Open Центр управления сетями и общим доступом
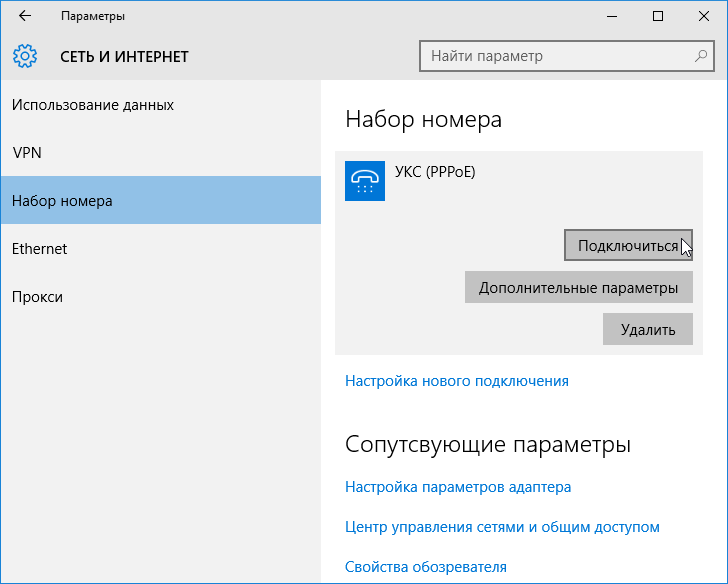The image size is (728, 584). (502, 527)
